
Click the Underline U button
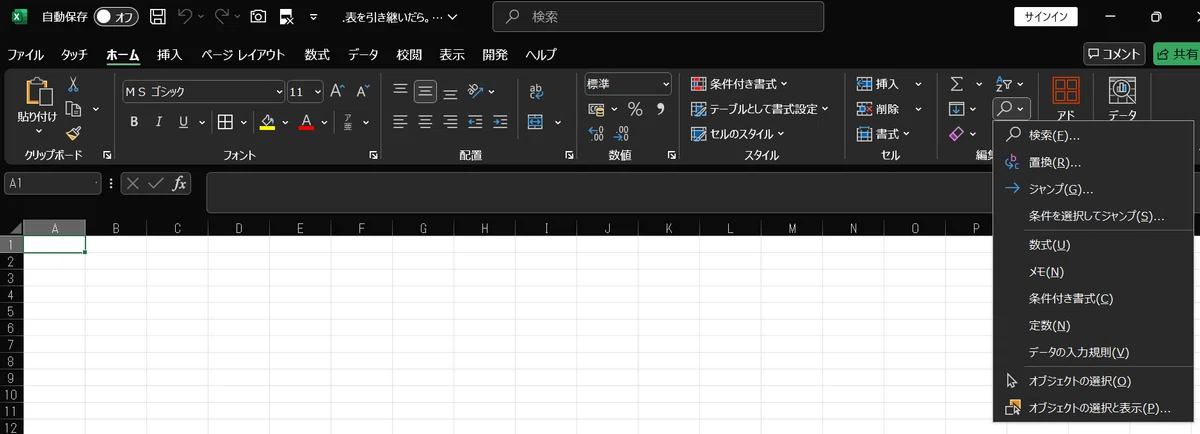(183, 122)
